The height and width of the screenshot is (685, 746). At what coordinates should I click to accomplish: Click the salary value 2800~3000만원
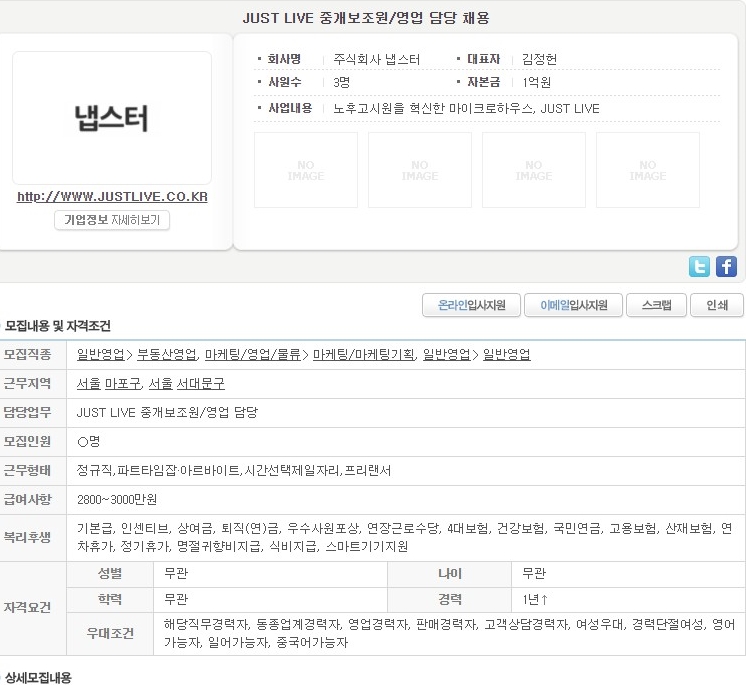tap(117, 499)
